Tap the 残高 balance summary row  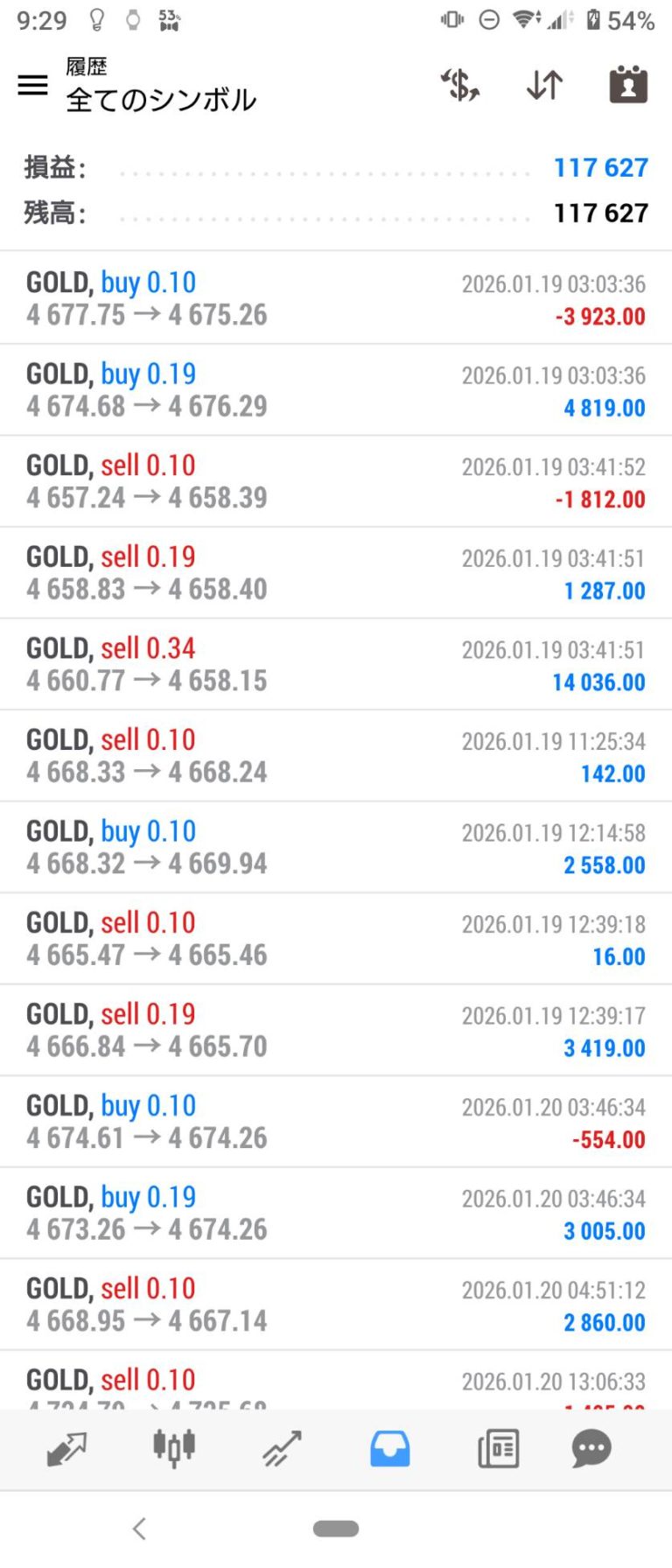point(336,213)
